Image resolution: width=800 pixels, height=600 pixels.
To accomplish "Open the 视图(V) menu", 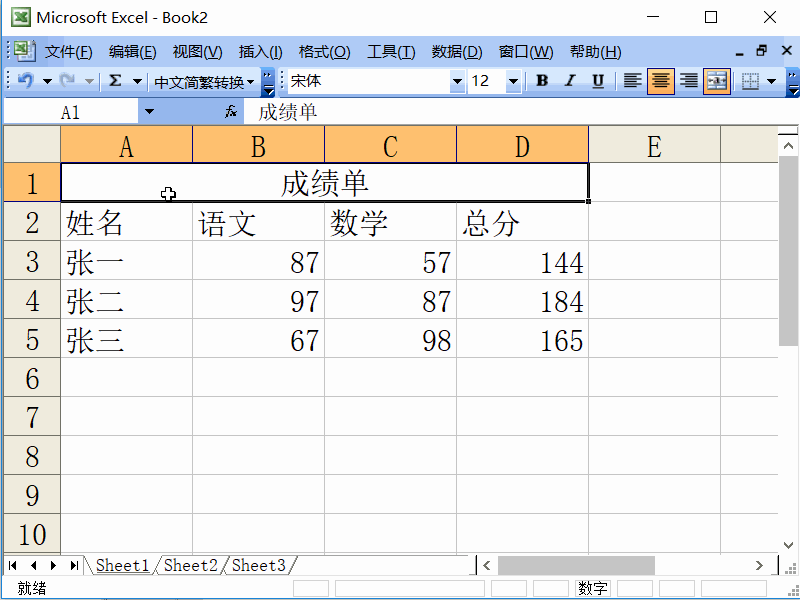I will point(197,52).
